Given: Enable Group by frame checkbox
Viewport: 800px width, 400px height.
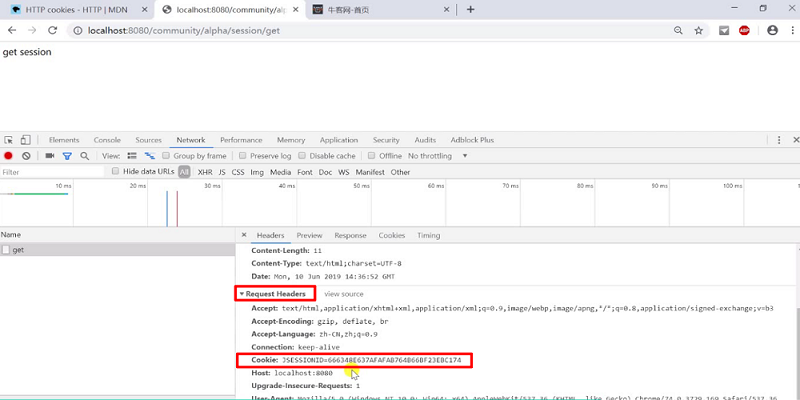Looking at the screenshot, I should coord(166,155).
